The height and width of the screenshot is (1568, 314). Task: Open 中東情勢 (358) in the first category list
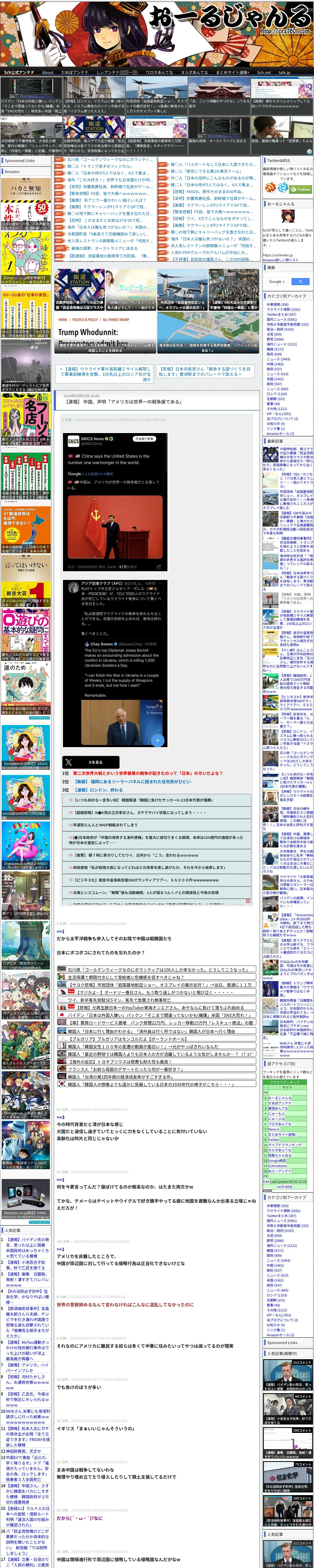pyautogui.click(x=277, y=304)
